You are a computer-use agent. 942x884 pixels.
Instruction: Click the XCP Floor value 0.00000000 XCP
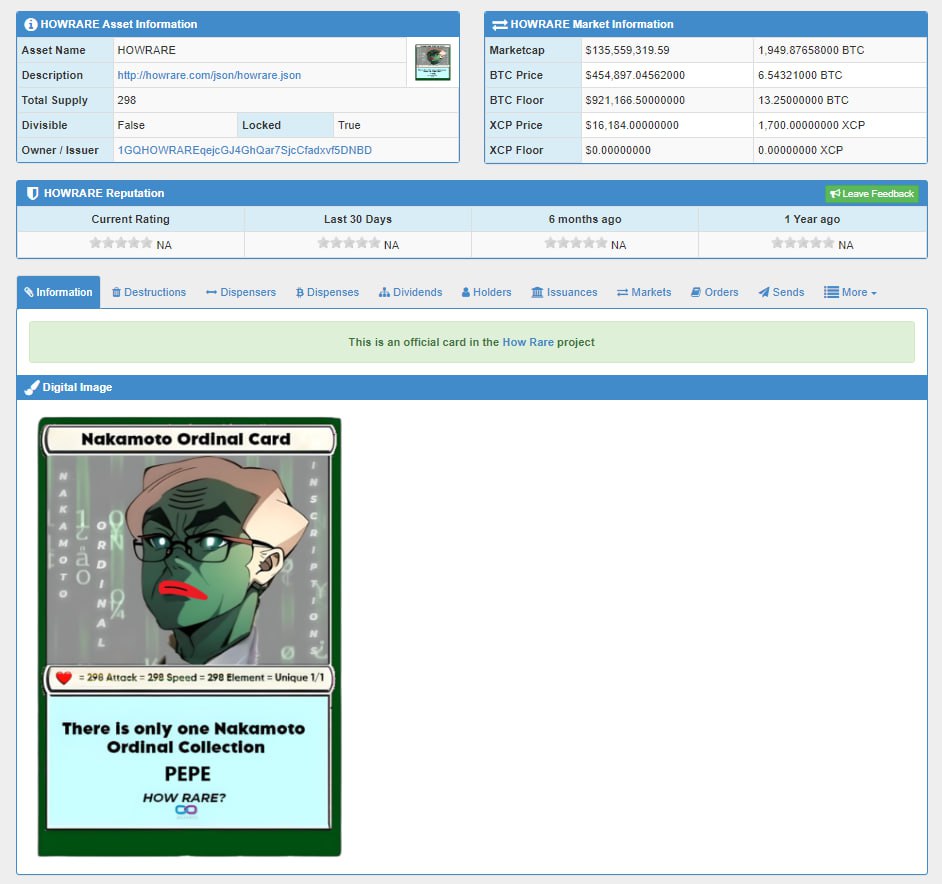click(800, 150)
